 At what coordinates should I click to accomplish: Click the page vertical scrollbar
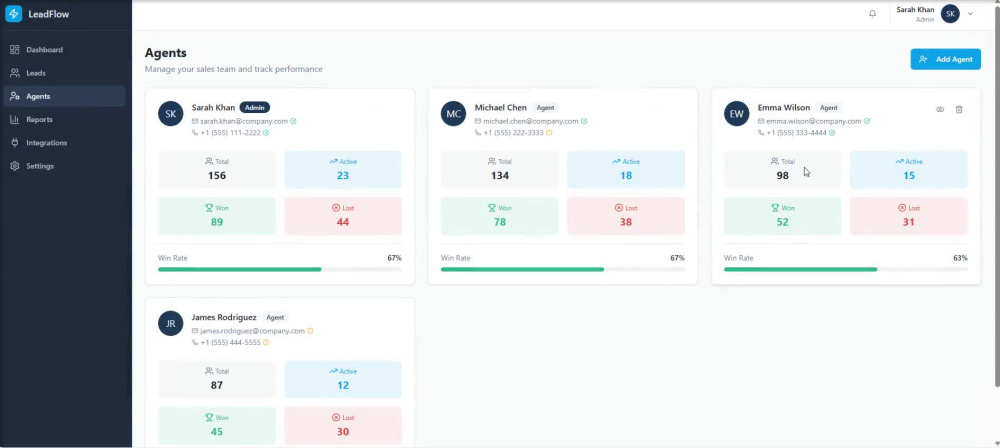click(x=997, y=198)
